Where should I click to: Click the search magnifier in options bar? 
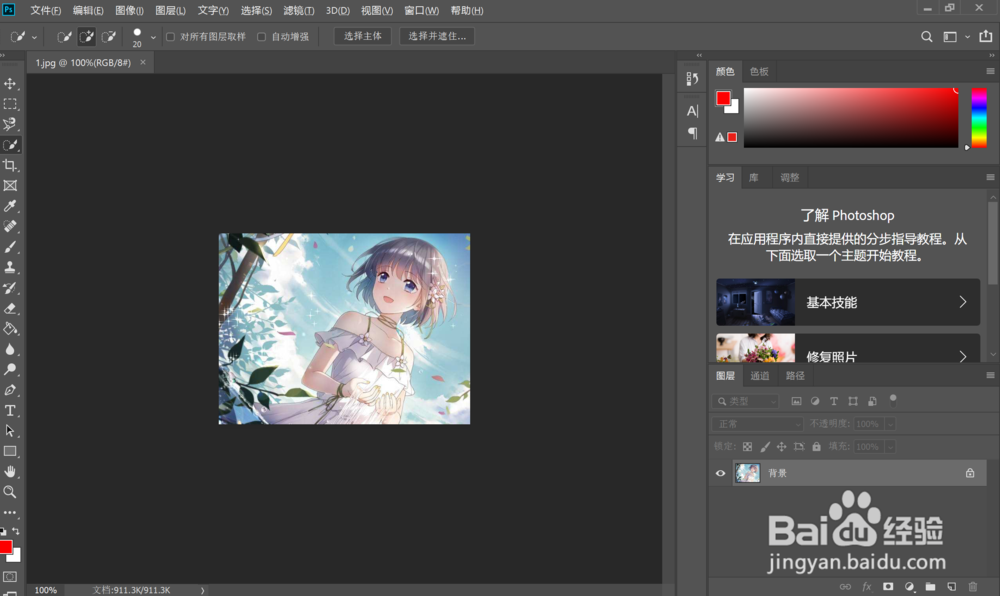tap(927, 36)
